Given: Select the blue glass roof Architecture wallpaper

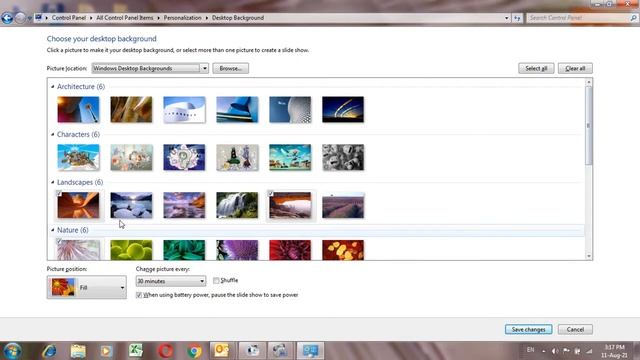Looking at the screenshot, I should (x=237, y=109).
